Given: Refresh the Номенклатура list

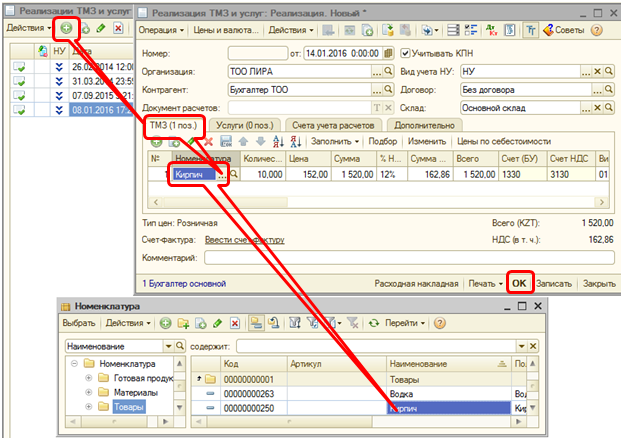Looking at the screenshot, I should pos(373,323).
